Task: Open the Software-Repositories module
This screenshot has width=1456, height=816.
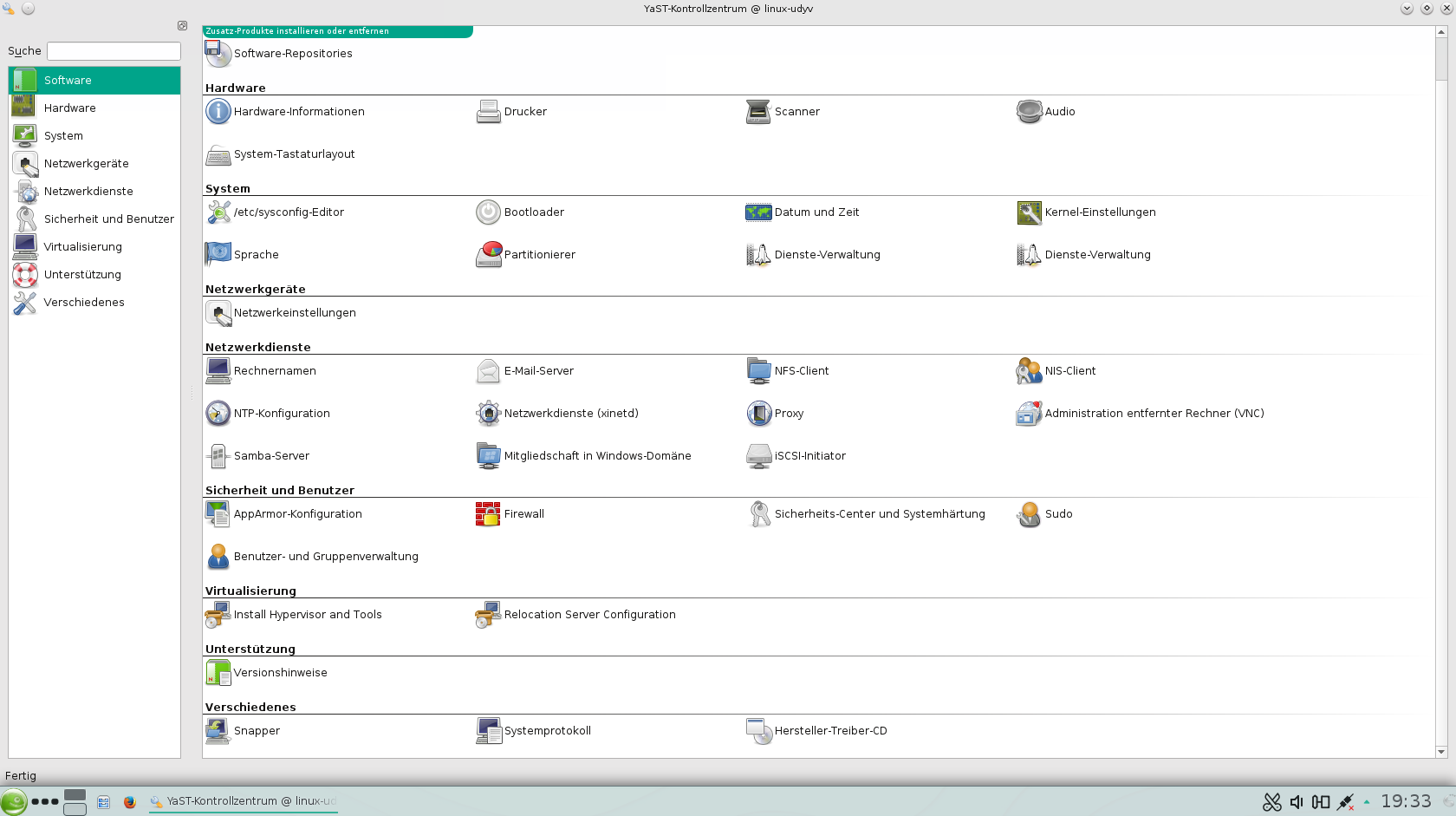Action: (x=294, y=54)
